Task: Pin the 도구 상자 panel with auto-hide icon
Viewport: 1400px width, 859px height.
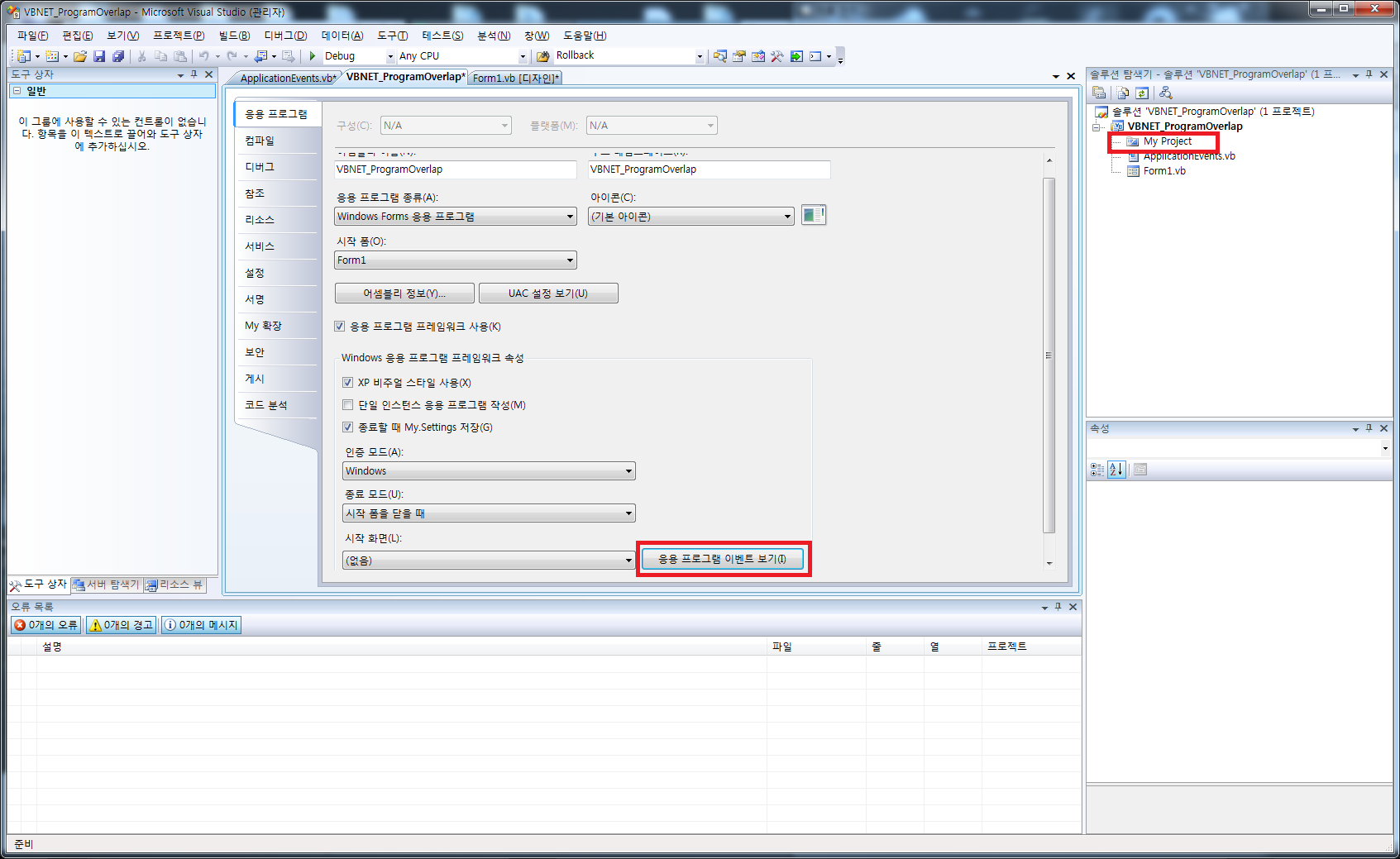Action: coord(194,74)
